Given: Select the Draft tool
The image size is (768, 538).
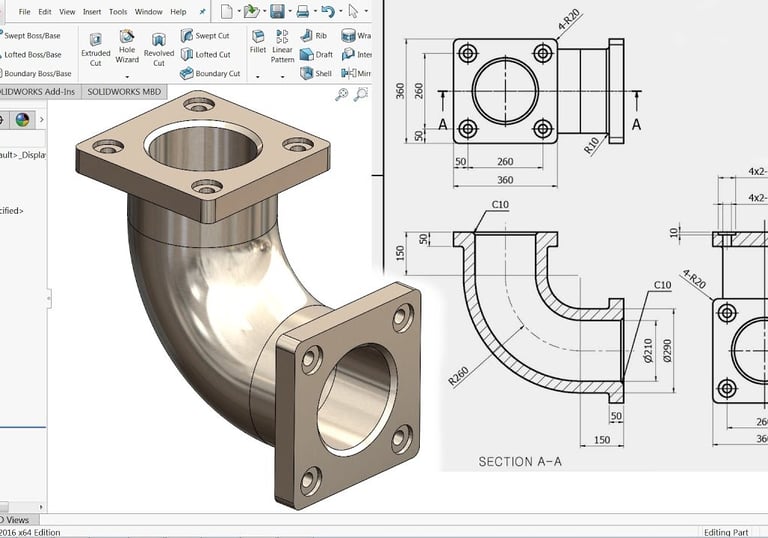Looking at the screenshot, I should coord(316,54).
